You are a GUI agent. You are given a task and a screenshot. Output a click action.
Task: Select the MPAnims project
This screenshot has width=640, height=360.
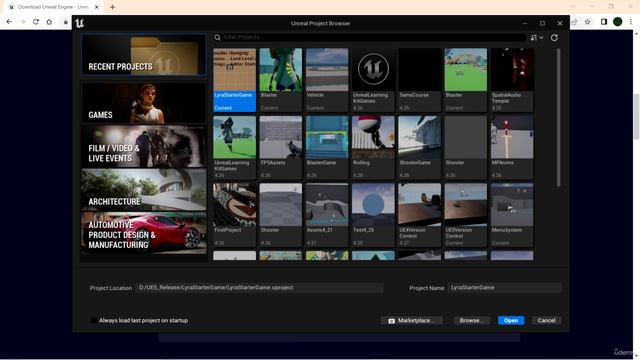[x=512, y=147]
